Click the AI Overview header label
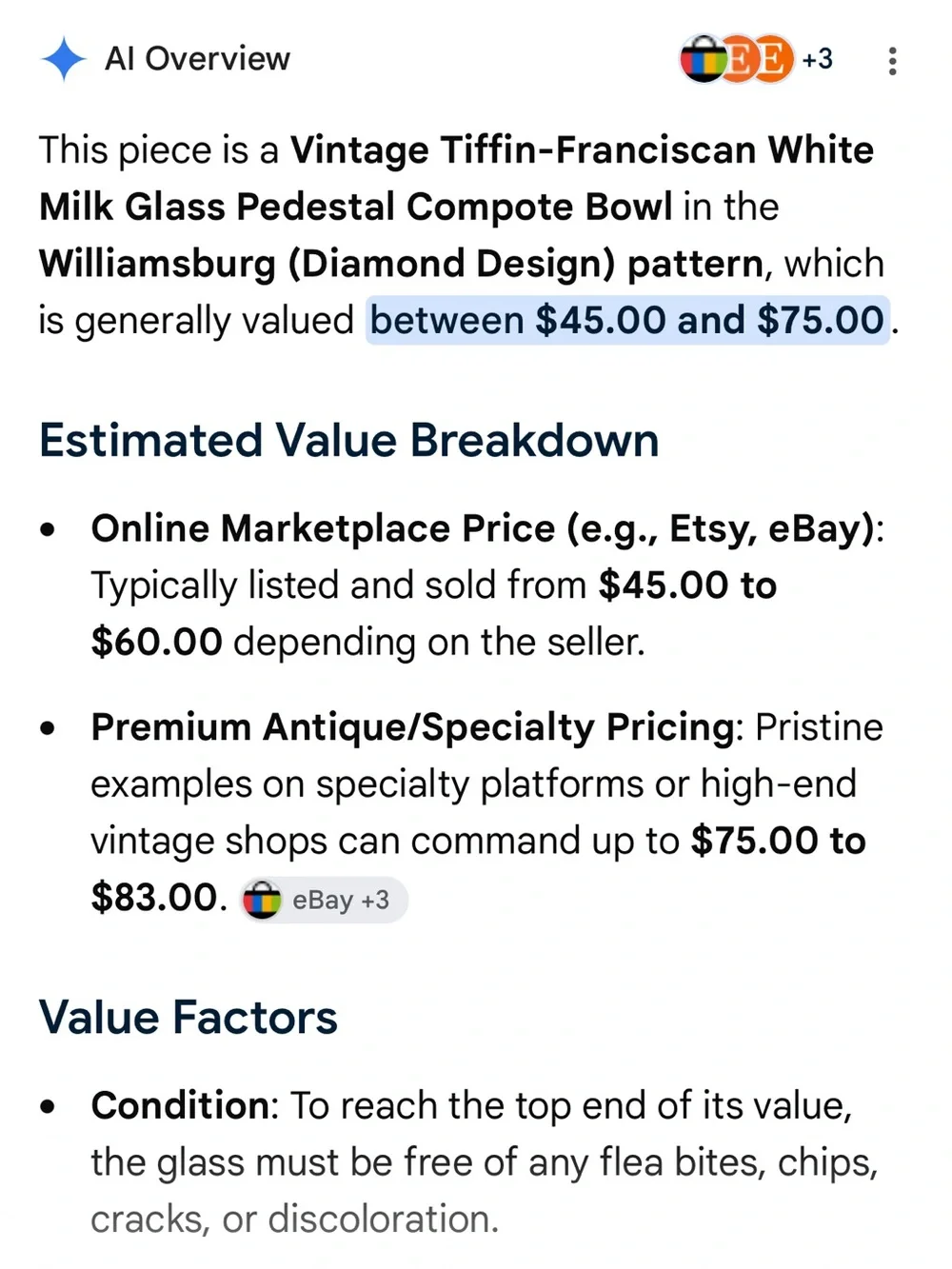Viewport: 952px width, 1269px height. [x=197, y=59]
